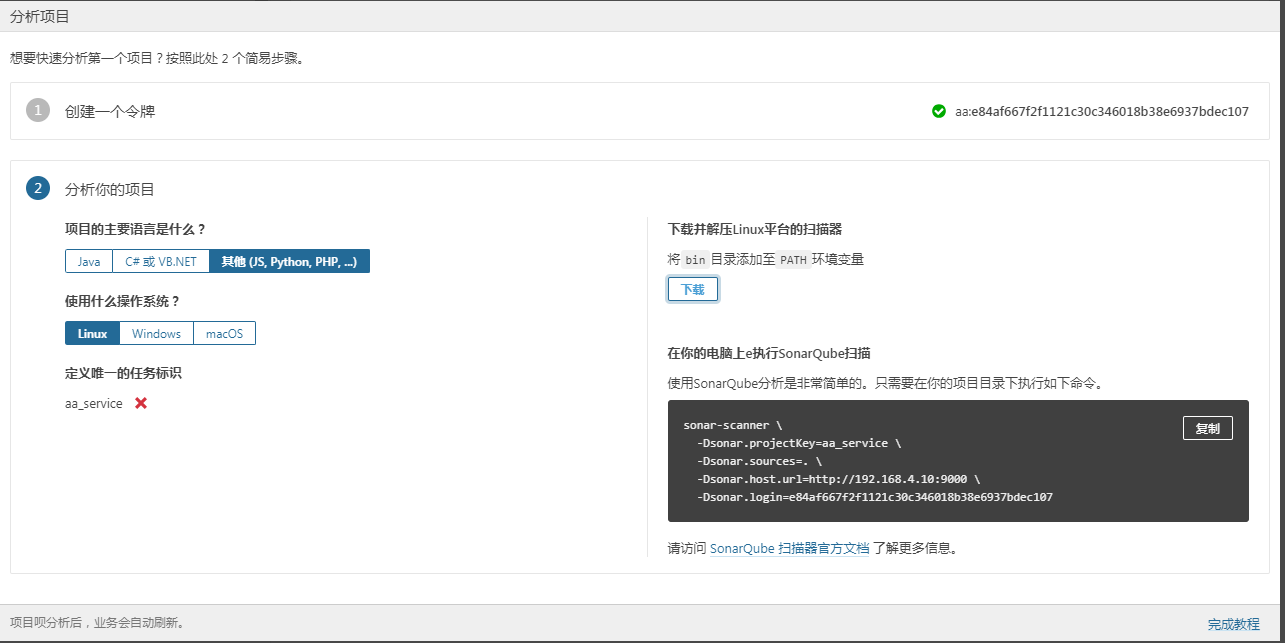The width and height of the screenshot is (1285, 643).
Task: Click step 2 number badge
Action: tap(38, 188)
